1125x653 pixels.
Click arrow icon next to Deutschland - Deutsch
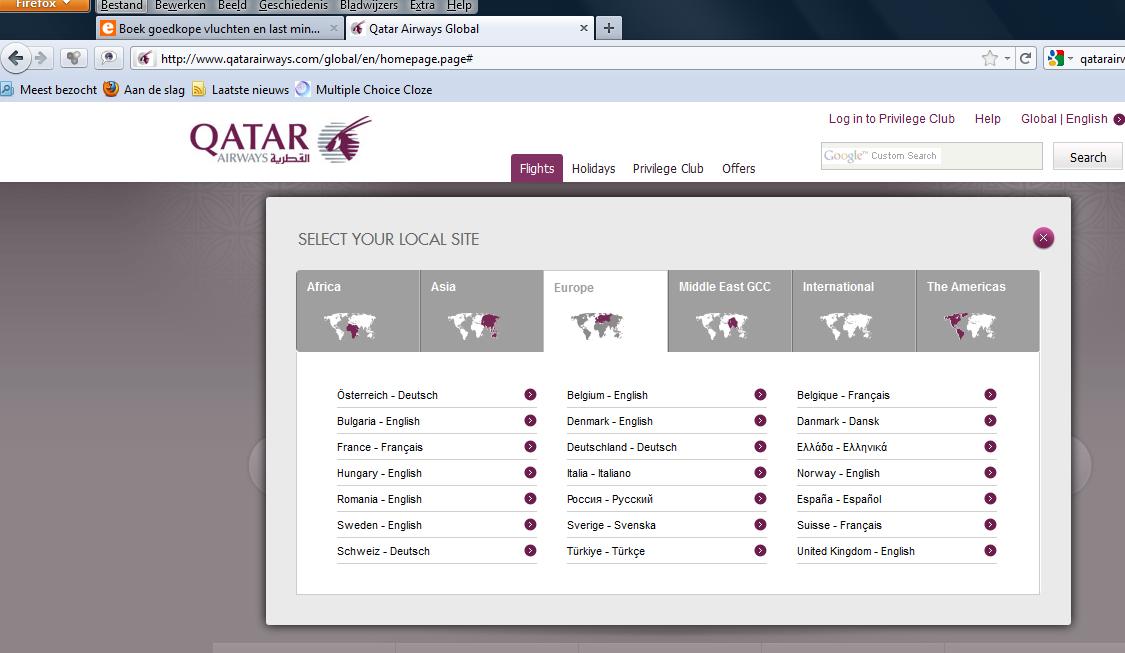click(x=761, y=446)
